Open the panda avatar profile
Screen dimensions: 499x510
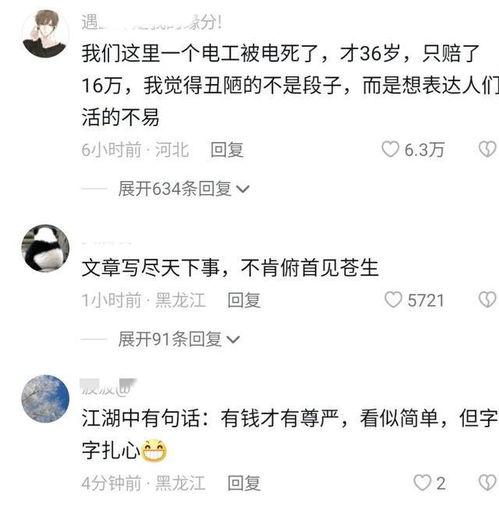45,248
